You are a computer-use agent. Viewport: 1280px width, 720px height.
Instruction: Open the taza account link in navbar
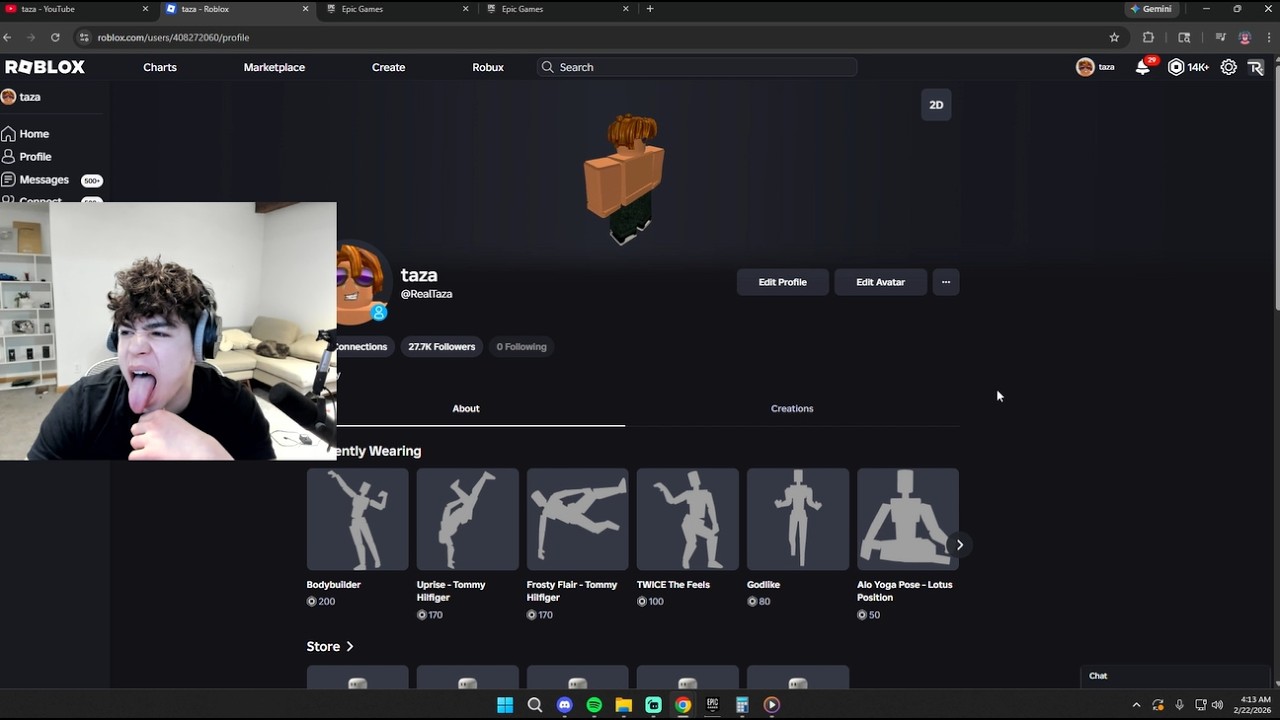pos(1096,67)
